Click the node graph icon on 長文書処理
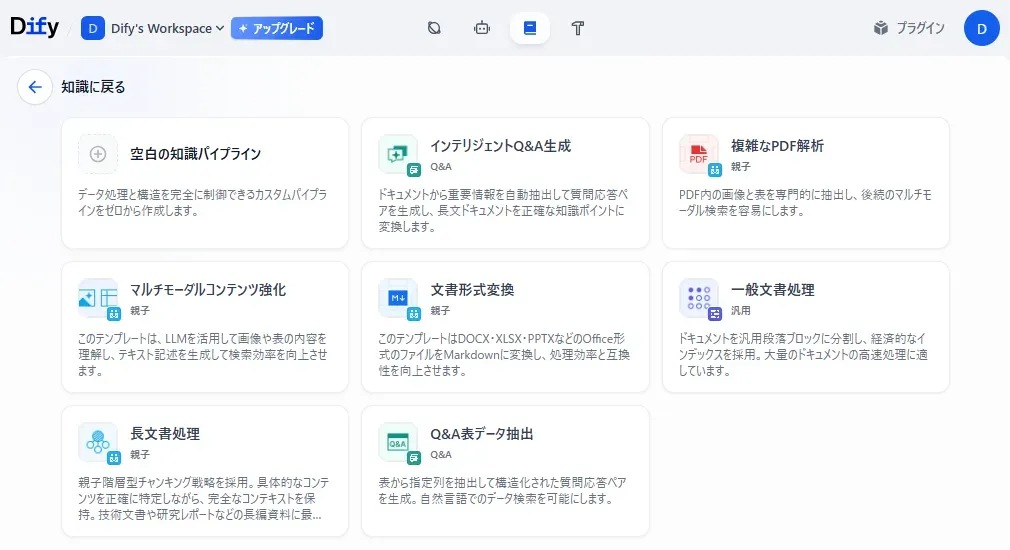The height and width of the screenshot is (550, 1010). [98, 442]
